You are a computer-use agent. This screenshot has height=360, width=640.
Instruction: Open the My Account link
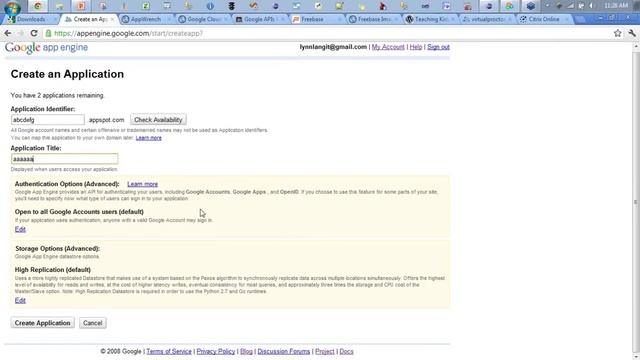click(388, 47)
